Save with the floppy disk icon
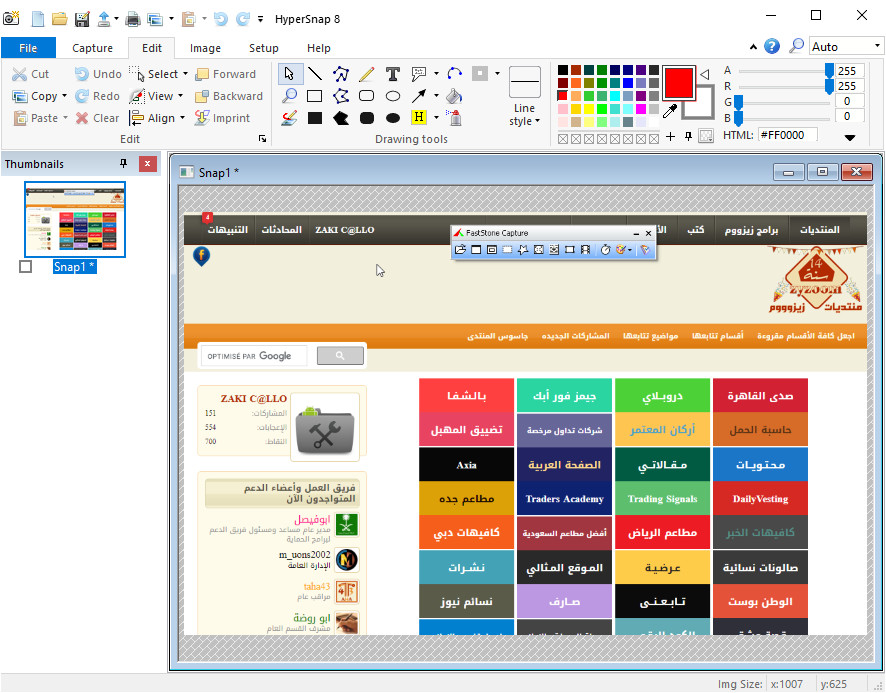Image resolution: width=886 pixels, height=693 pixels. pos(82,19)
